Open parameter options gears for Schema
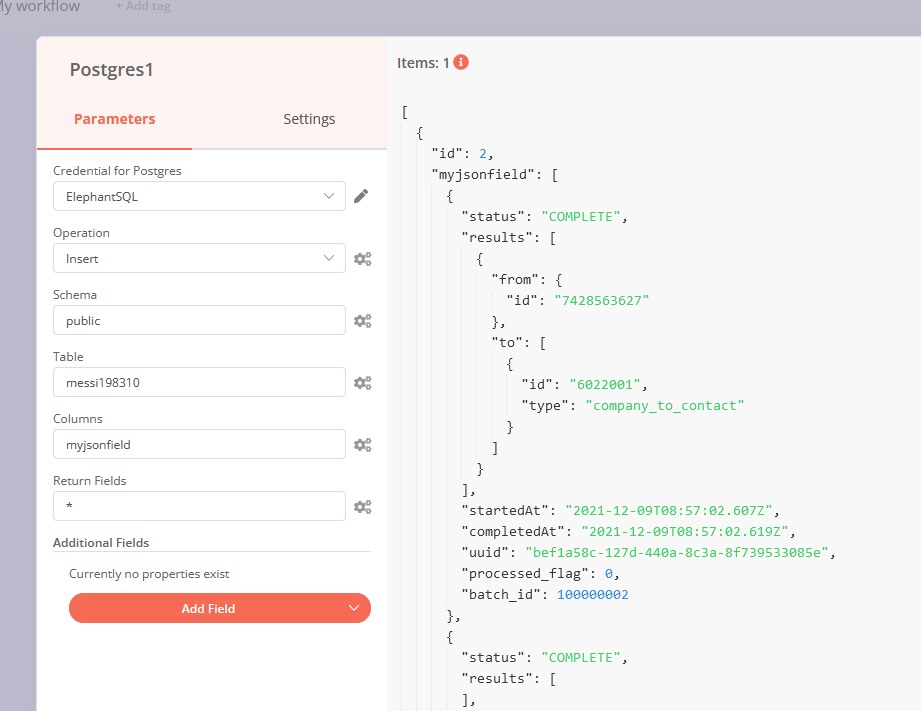This screenshot has height=711, width=921. 362,321
